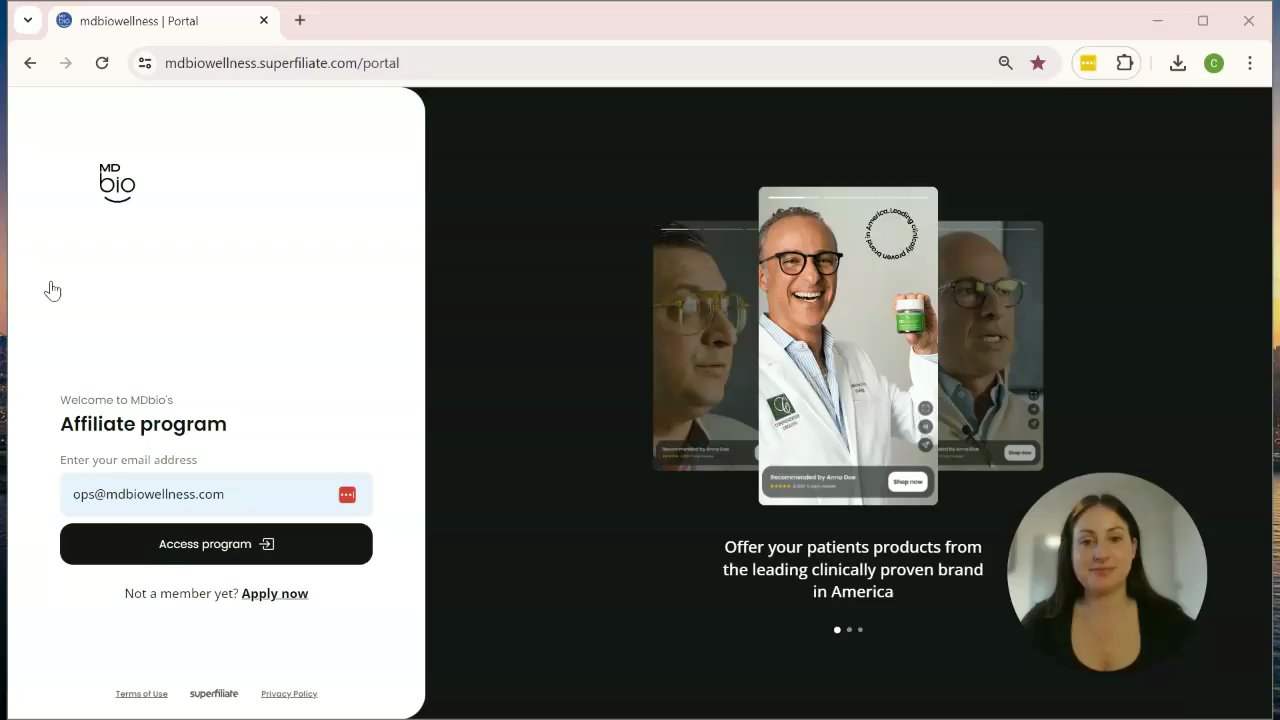Open the Extensions puzzle icon

[x=1125, y=63]
